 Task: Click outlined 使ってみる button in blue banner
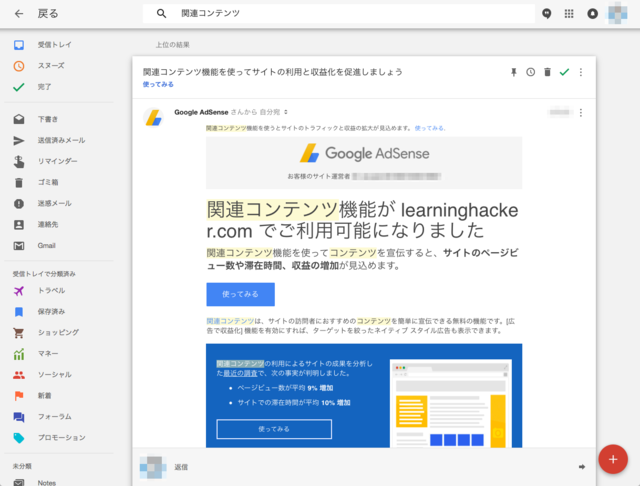[274, 429]
